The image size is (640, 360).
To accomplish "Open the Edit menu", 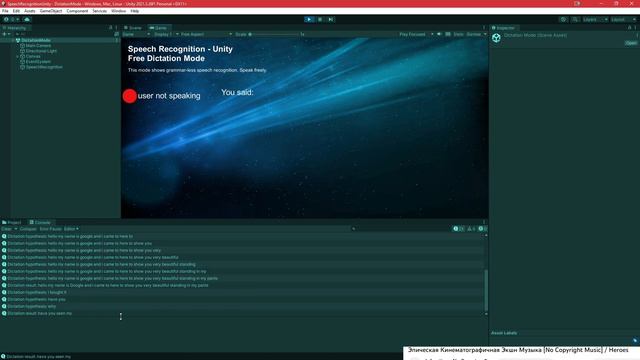I will [x=16, y=11].
